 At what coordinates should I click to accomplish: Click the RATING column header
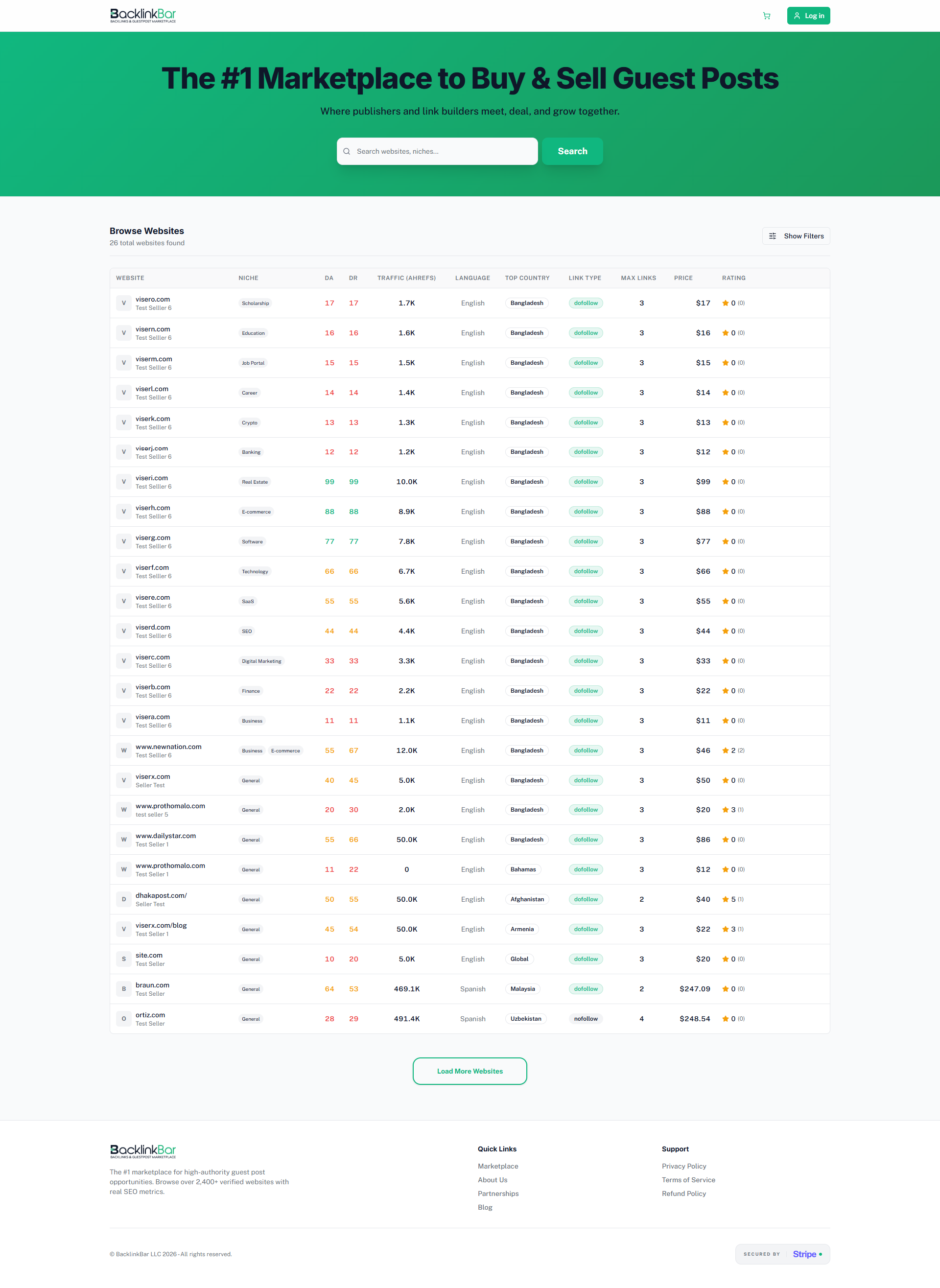point(733,278)
